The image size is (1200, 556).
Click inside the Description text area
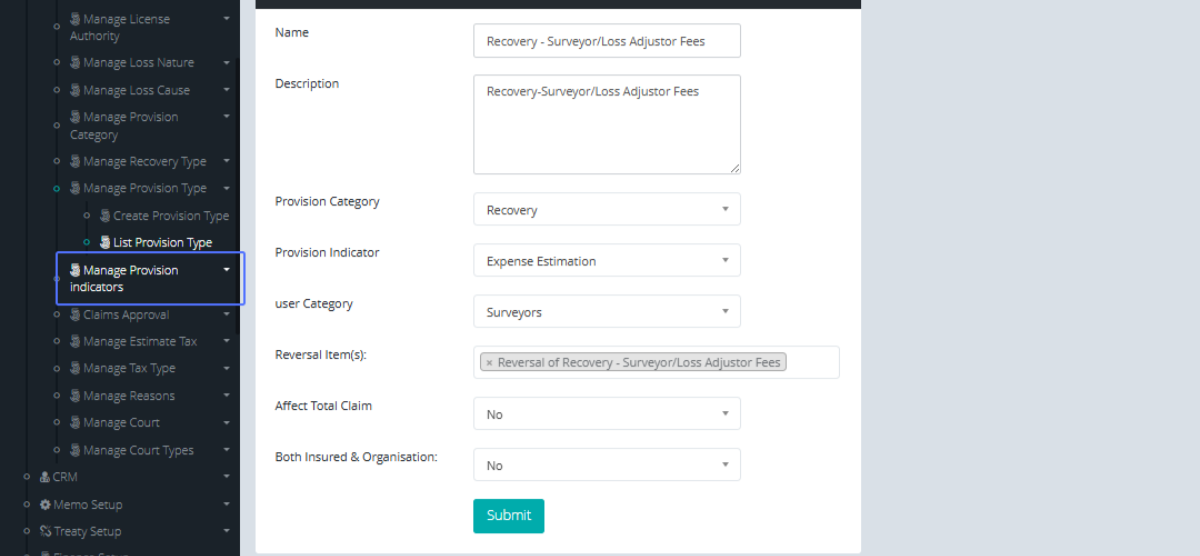(x=606, y=124)
